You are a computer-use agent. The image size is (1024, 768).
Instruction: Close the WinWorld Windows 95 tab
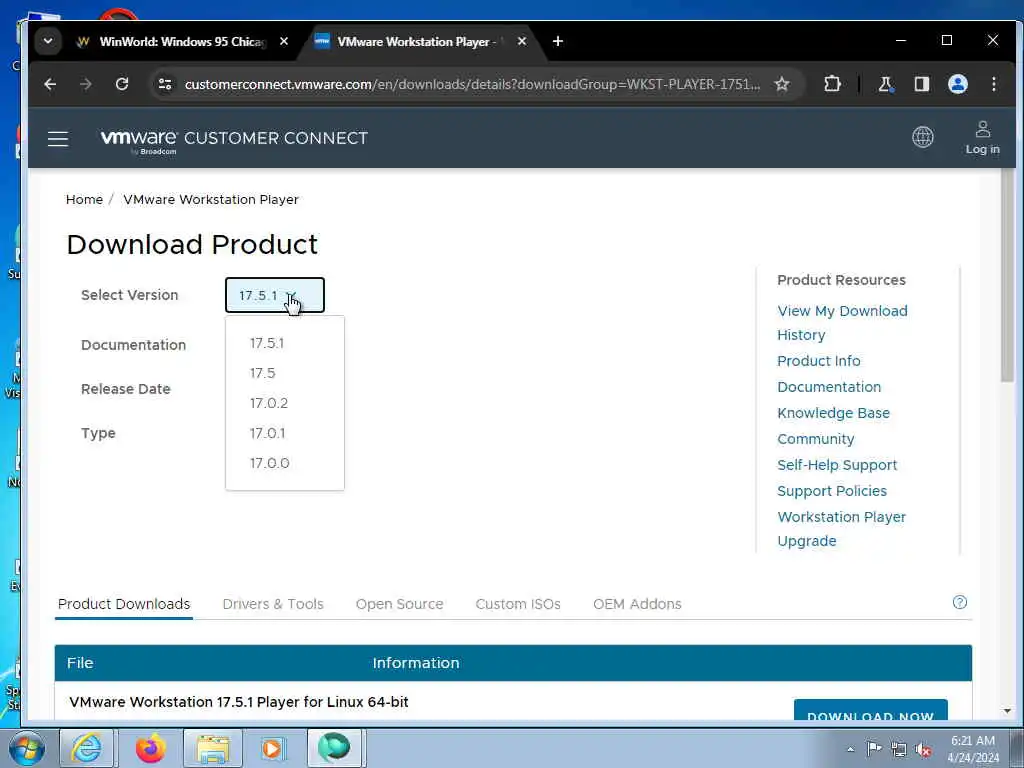click(284, 41)
